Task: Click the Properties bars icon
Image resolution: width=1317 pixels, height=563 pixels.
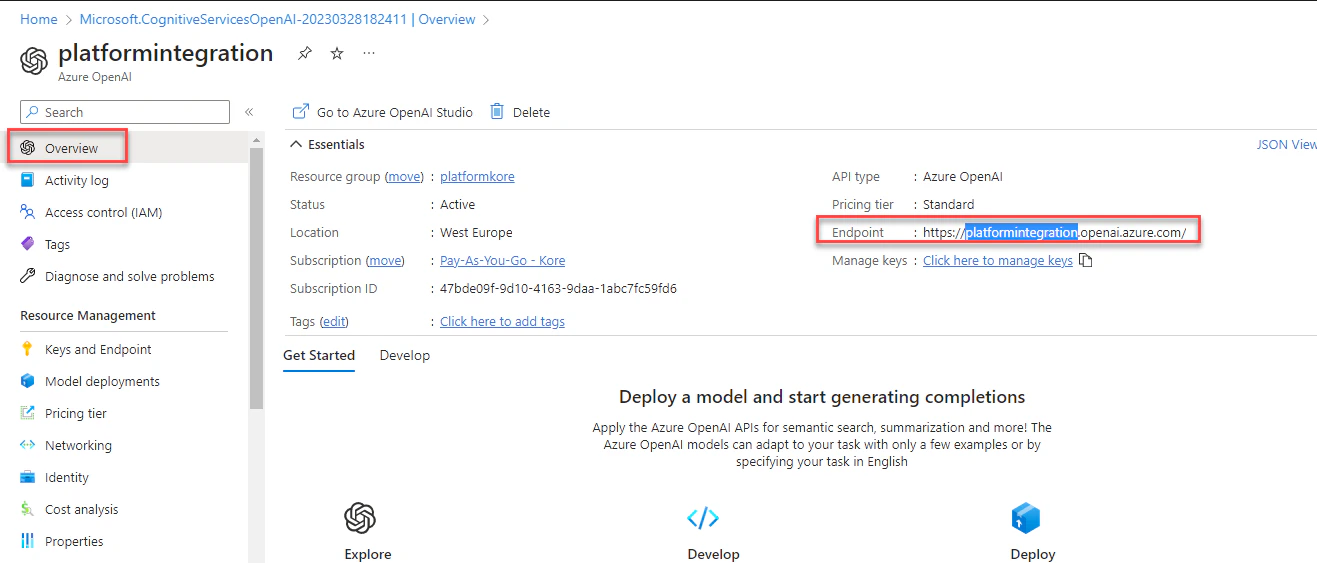Action: [x=28, y=541]
